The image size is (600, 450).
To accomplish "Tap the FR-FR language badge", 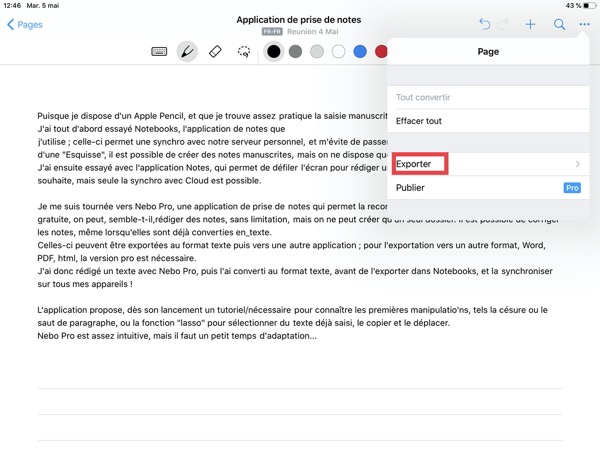I will [271, 32].
